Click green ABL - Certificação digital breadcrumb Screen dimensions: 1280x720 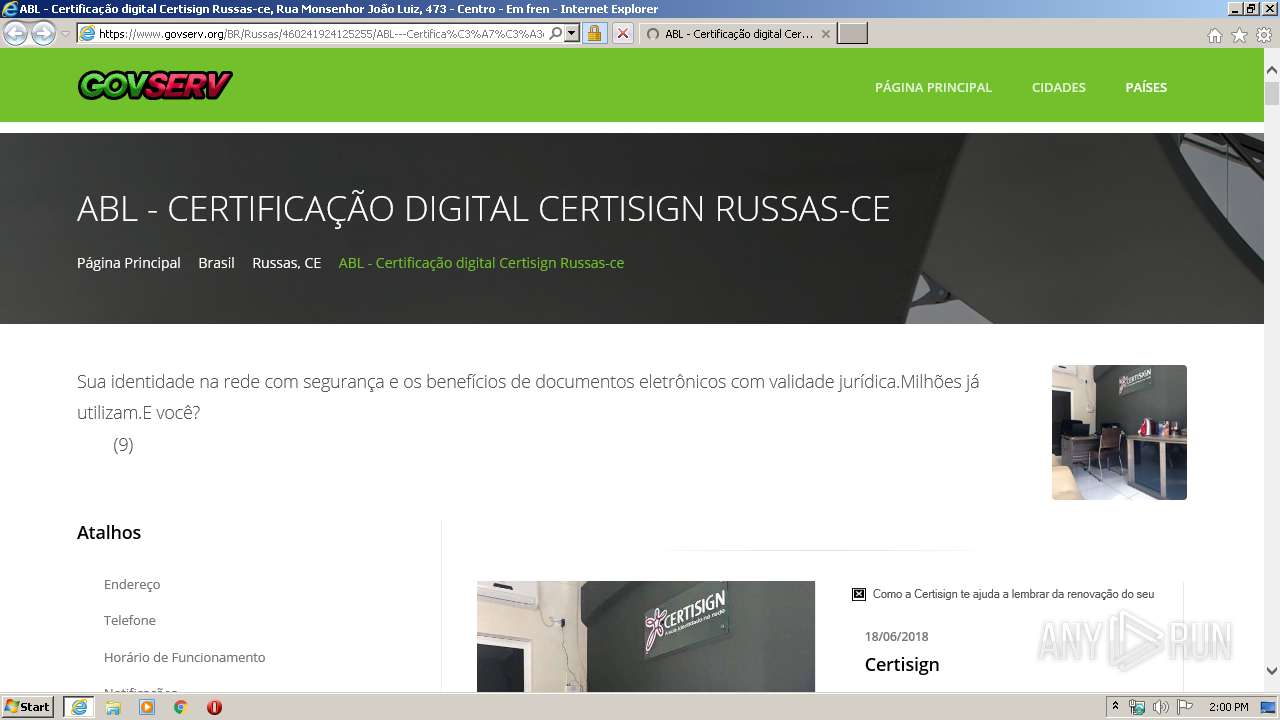[481, 263]
